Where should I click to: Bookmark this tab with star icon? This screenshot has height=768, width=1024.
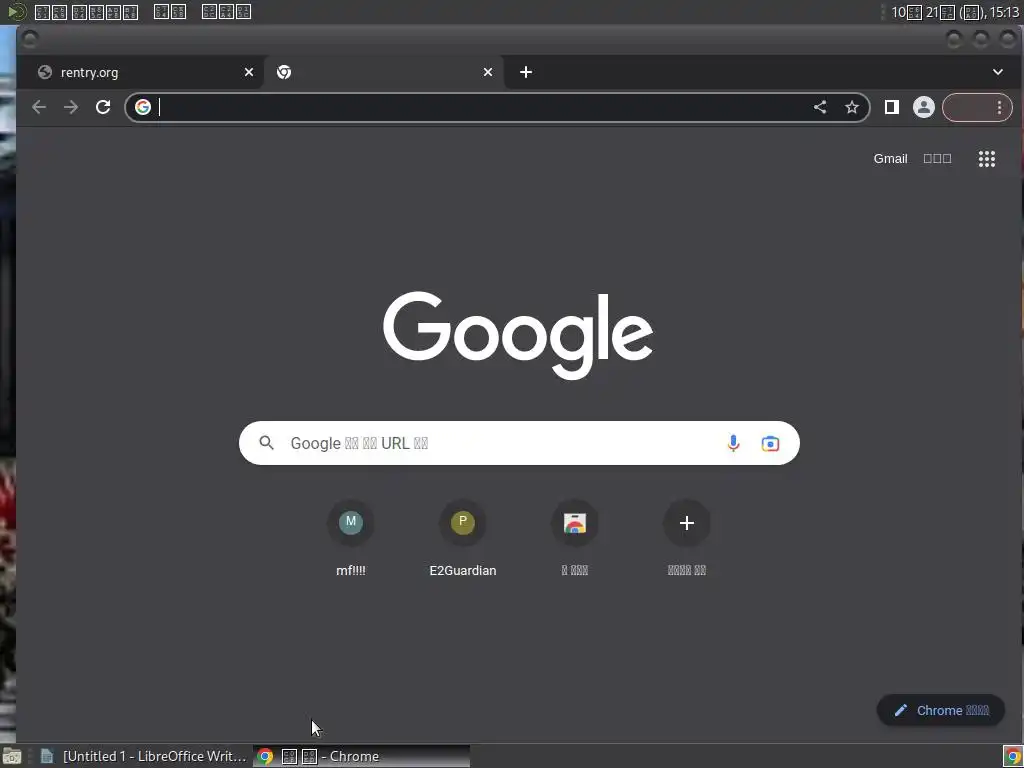(x=852, y=107)
